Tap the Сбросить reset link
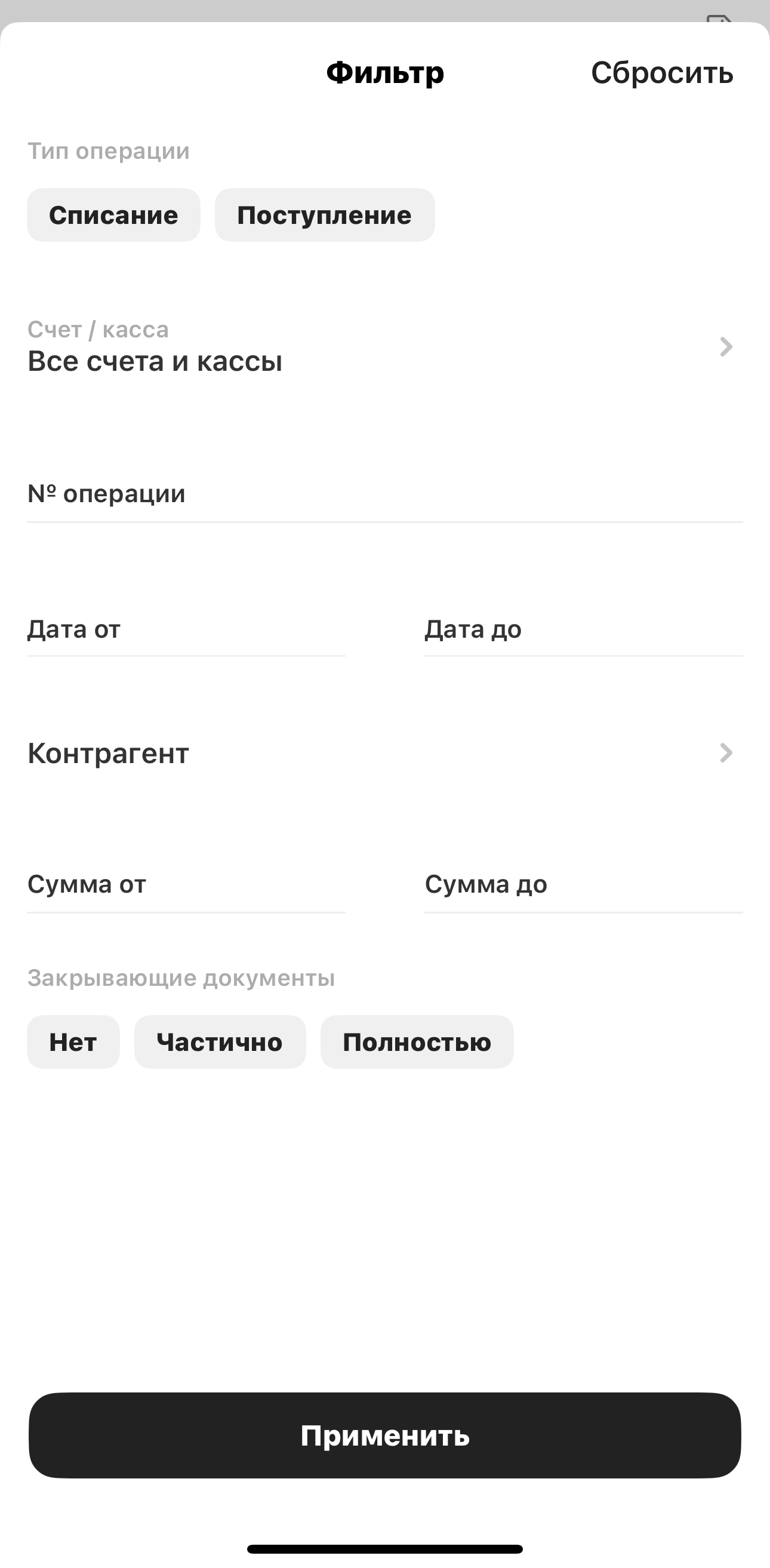 (x=661, y=73)
